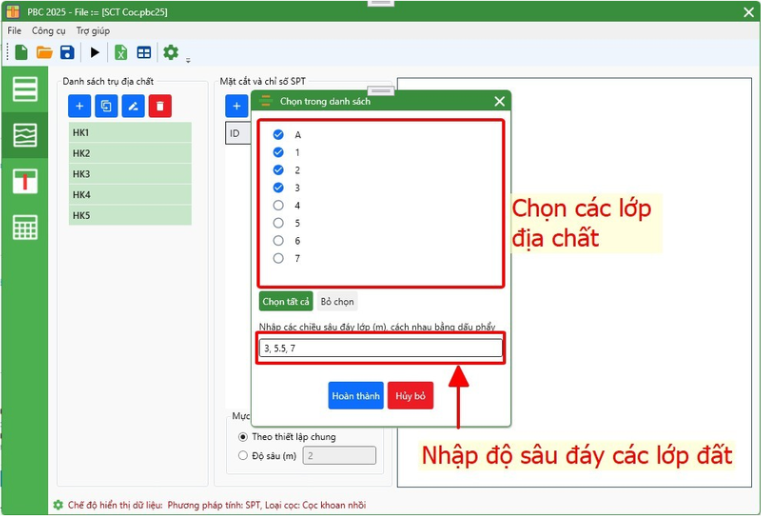Click the new file icon in toolbar
The image size is (765, 516).
pos(21,52)
